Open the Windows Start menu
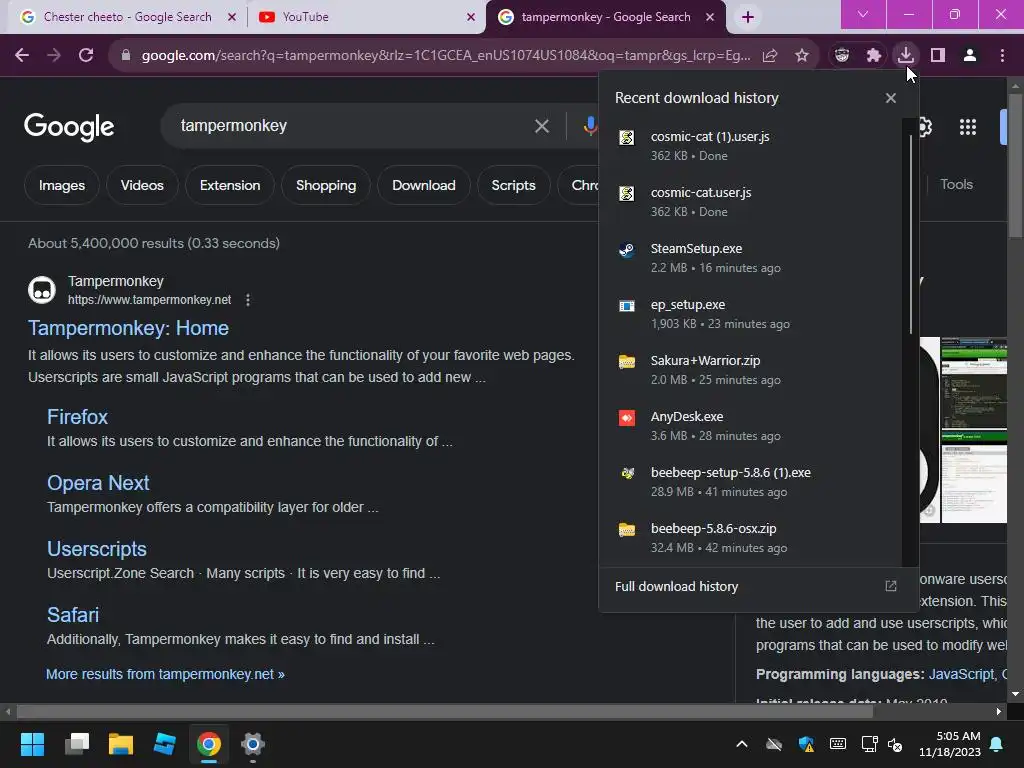 click(x=32, y=744)
